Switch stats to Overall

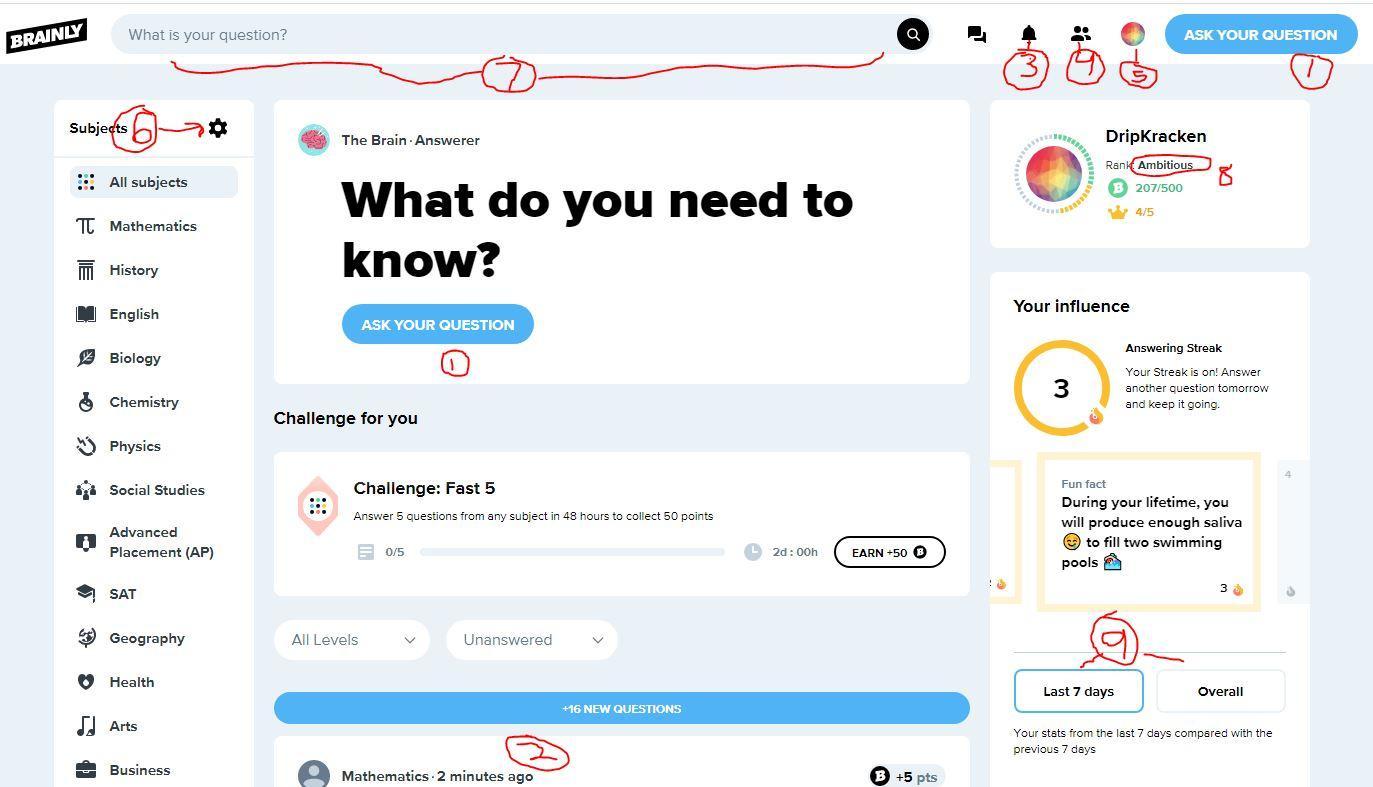click(1220, 691)
